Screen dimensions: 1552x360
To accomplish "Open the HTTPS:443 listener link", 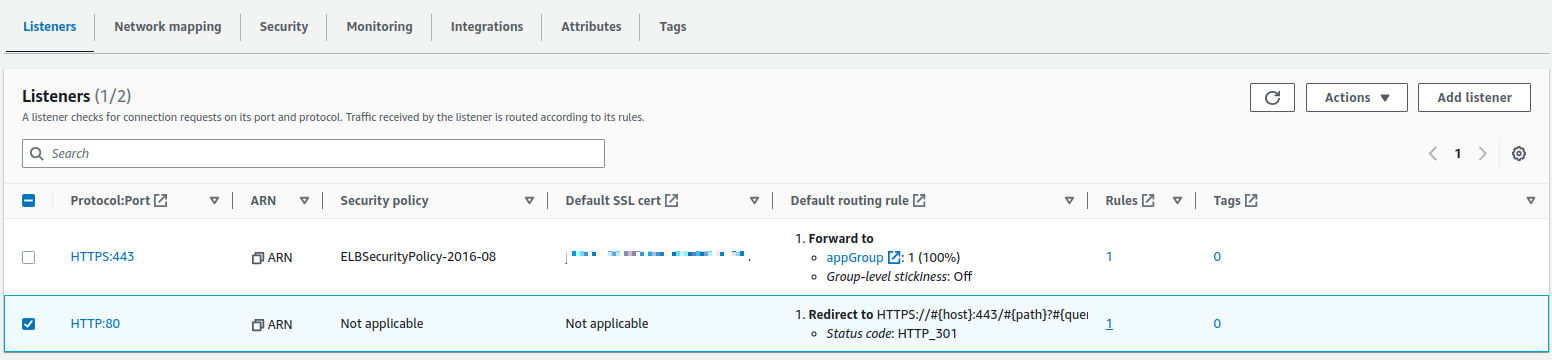I will pyautogui.click(x=102, y=257).
